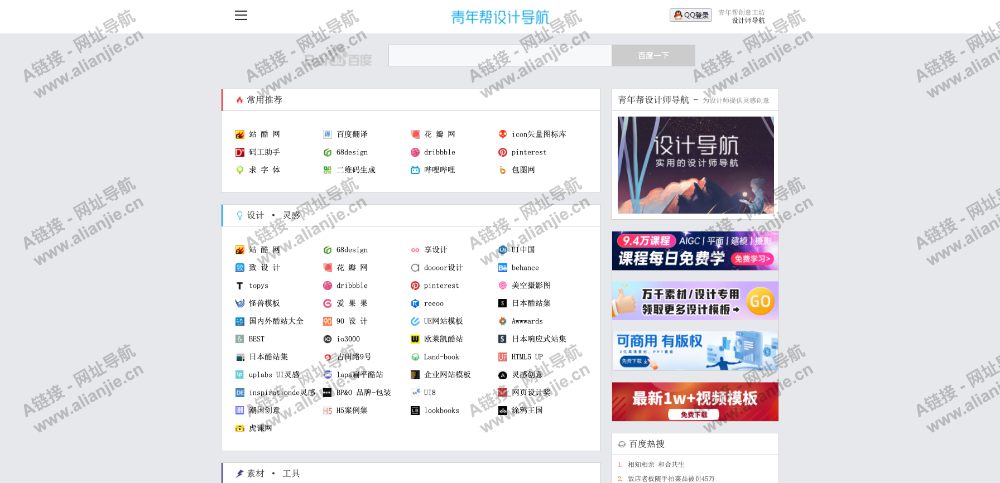
Task: Open the 9.4万课程 免费学 ad banner
Action: coord(695,251)
